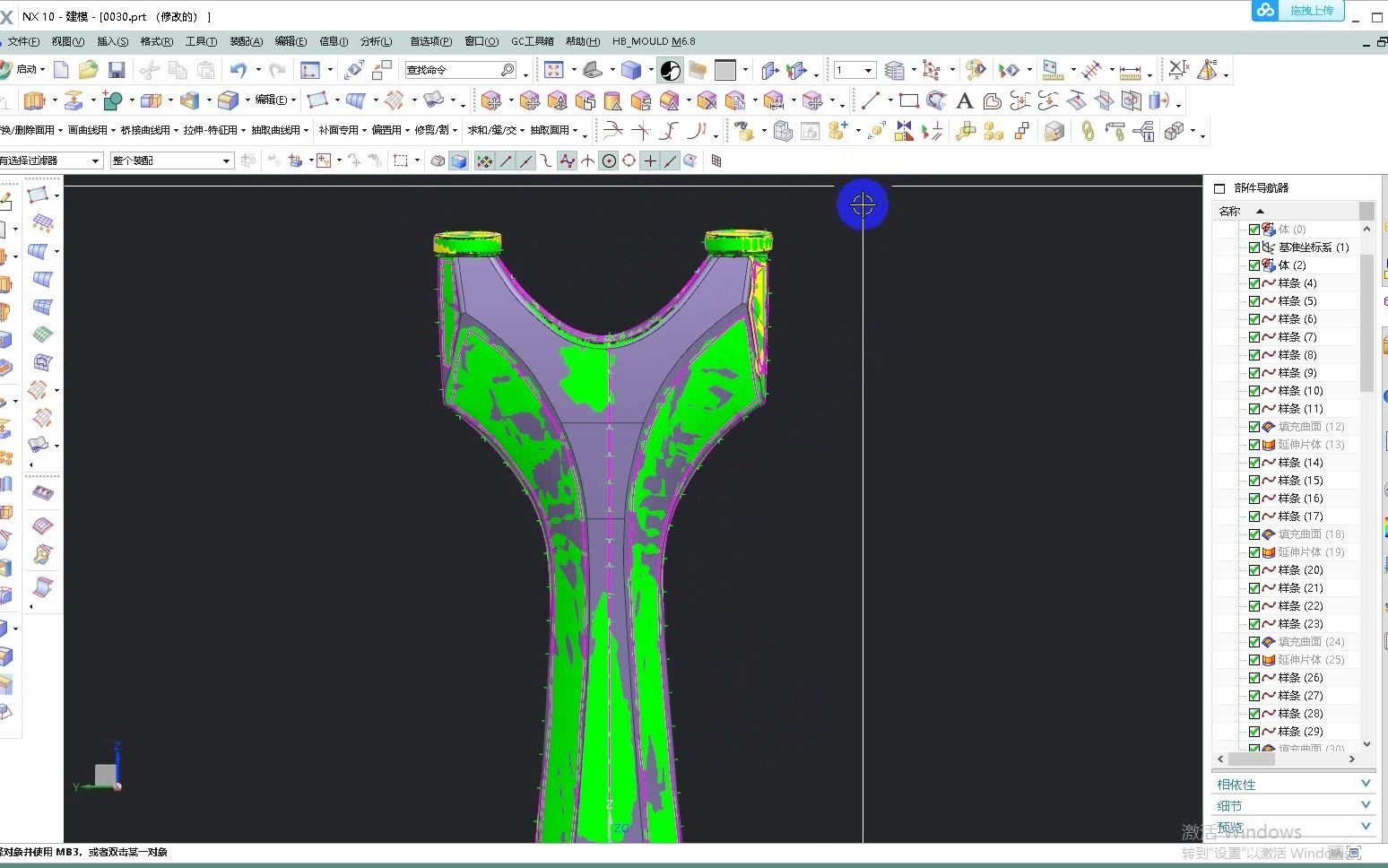Click the Delete Face icon with X
1388x868 pixels.
707,100
